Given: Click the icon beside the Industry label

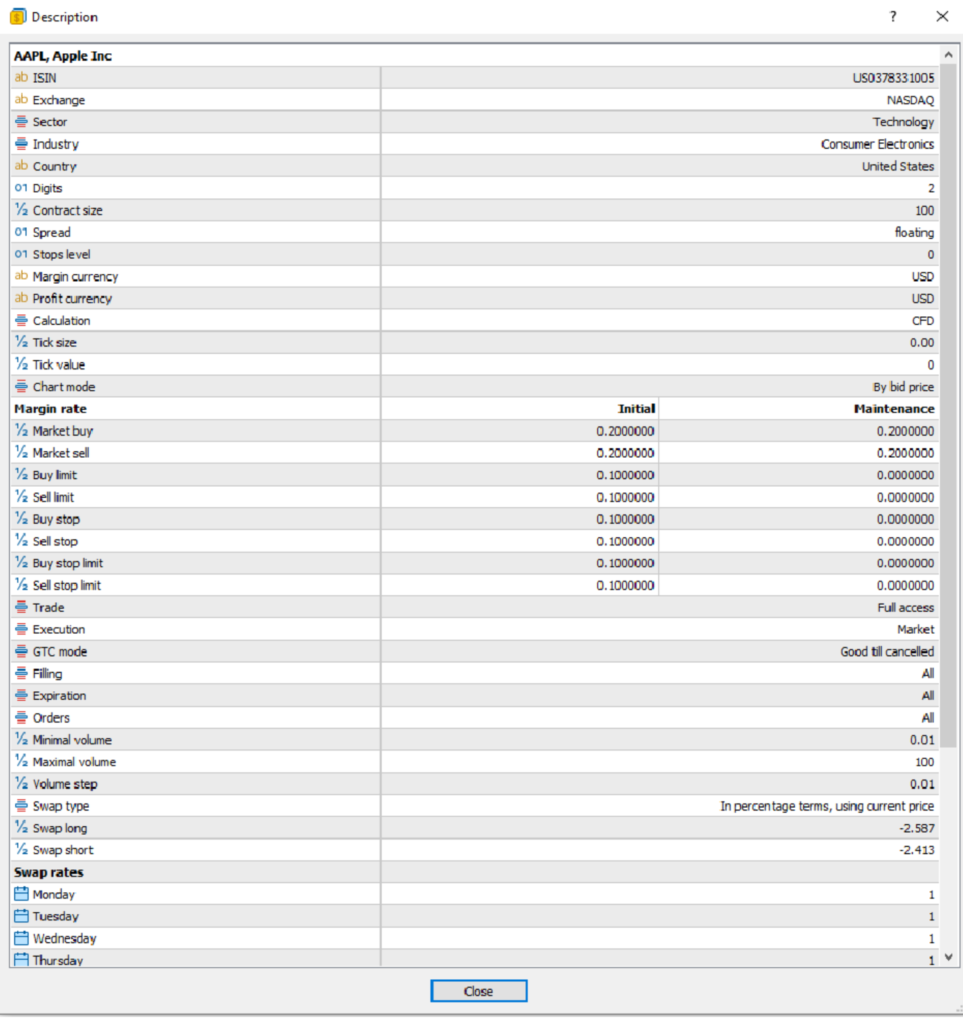Looking at the screenshot, I should click(22, 144).
